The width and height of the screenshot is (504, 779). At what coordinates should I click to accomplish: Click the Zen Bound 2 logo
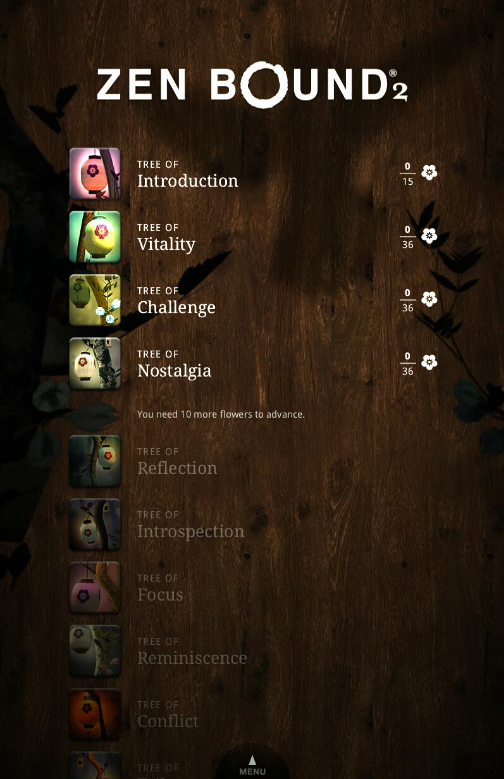click(x=252, y=84)
